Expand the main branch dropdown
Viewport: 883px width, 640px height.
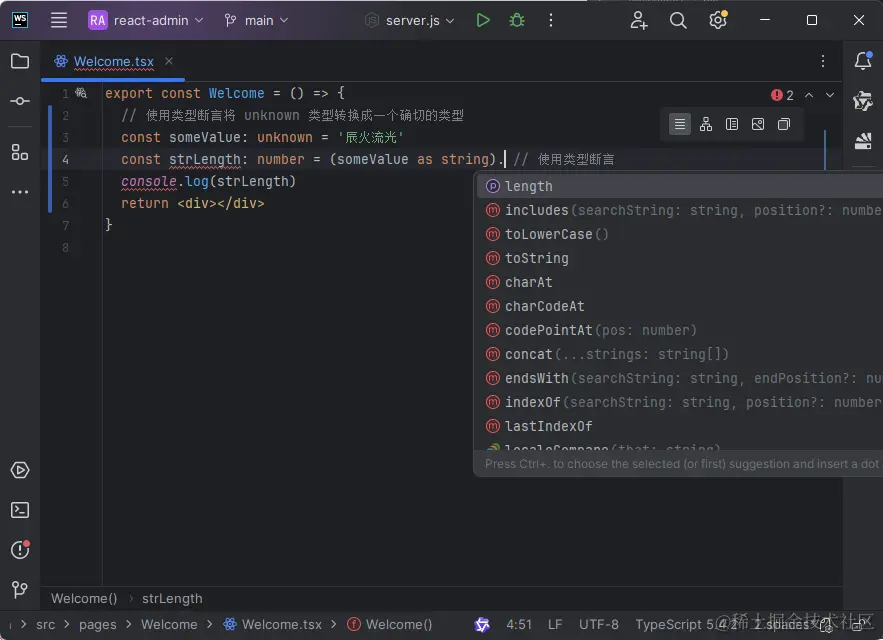pyautogui.click(x=256, y=20)
